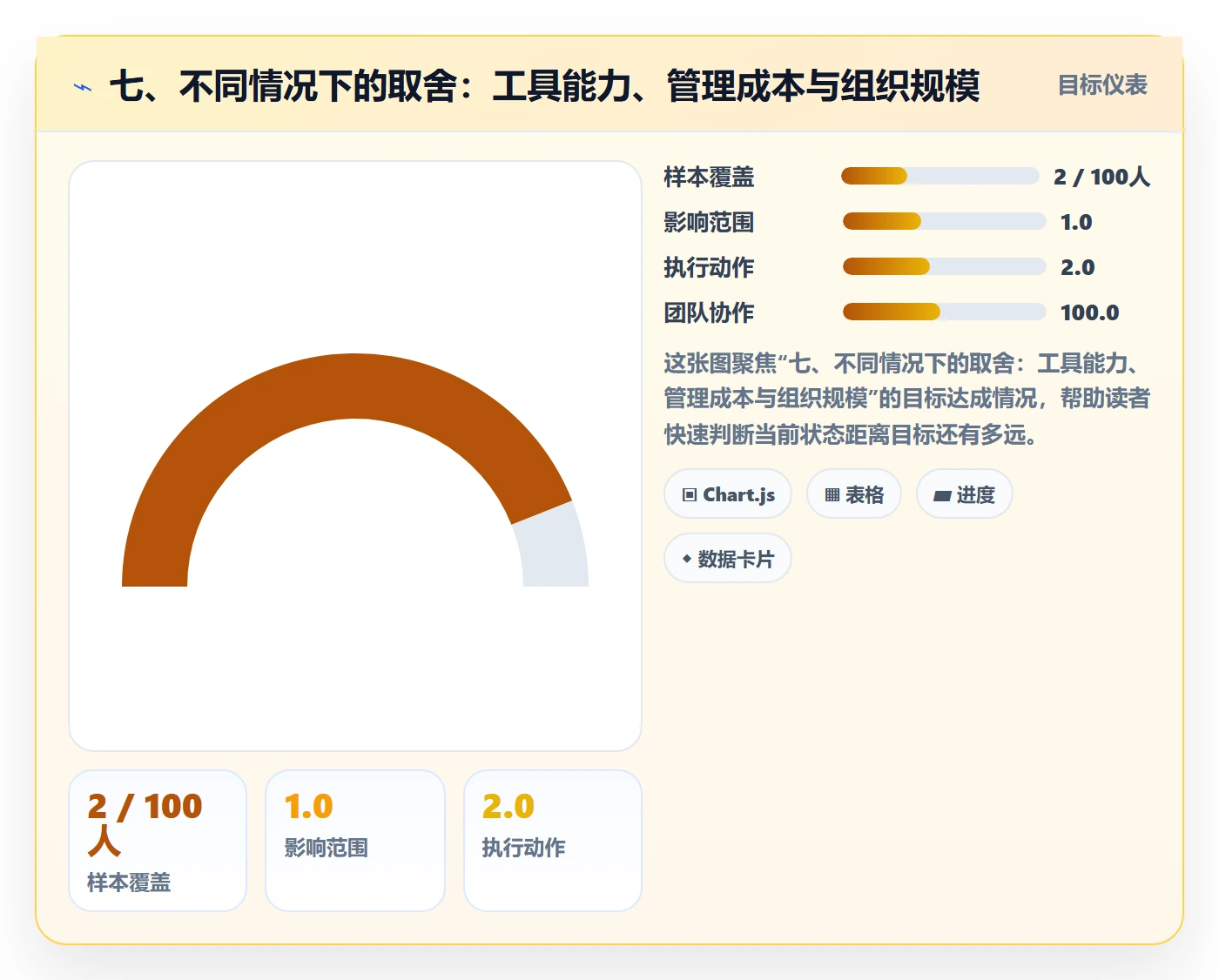Image resolution: width=1219 pixels, height=980 pixels.
Task: Click the 影响范围 label in the metrics list
Action: click(x=709, y=223)
